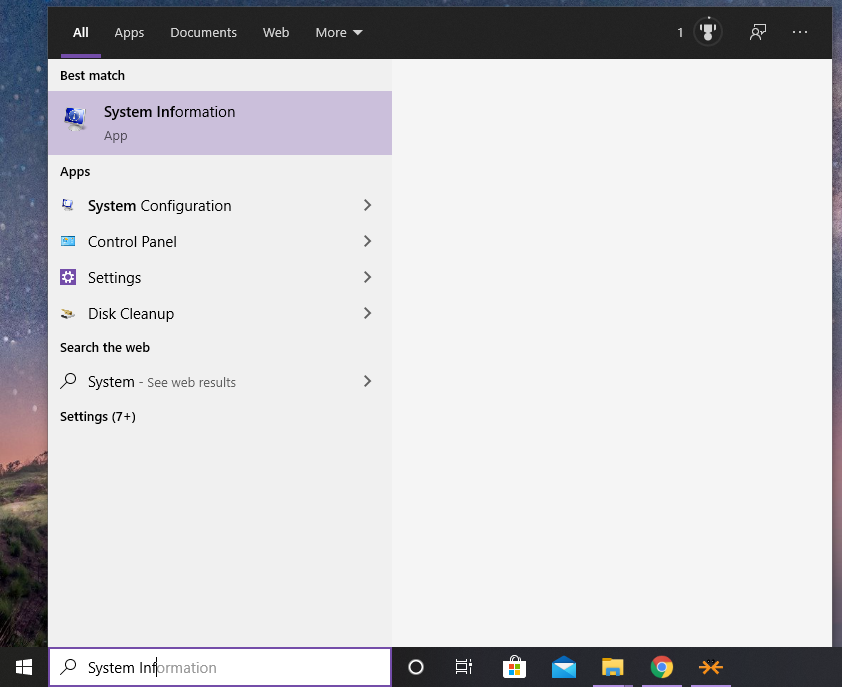Click the Windows Start button
The height and width of the screenshot is (687, 842).
point(24,667)
